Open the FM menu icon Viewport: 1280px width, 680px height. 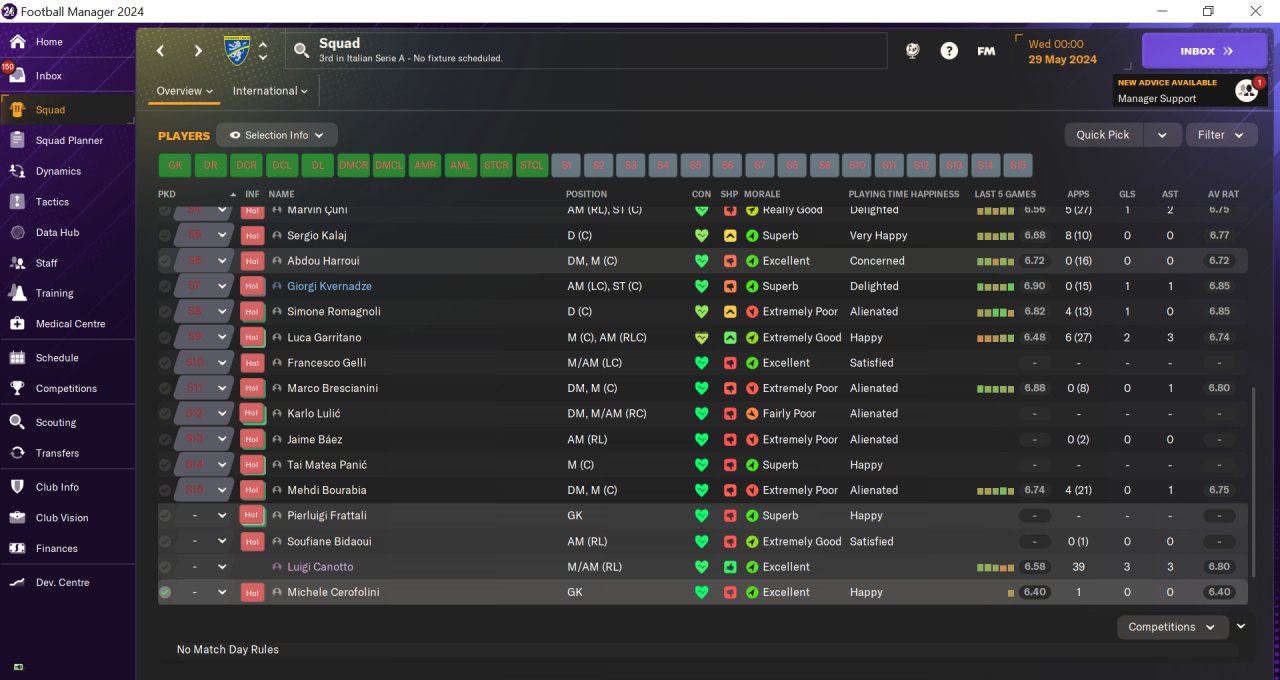[986, 51]
